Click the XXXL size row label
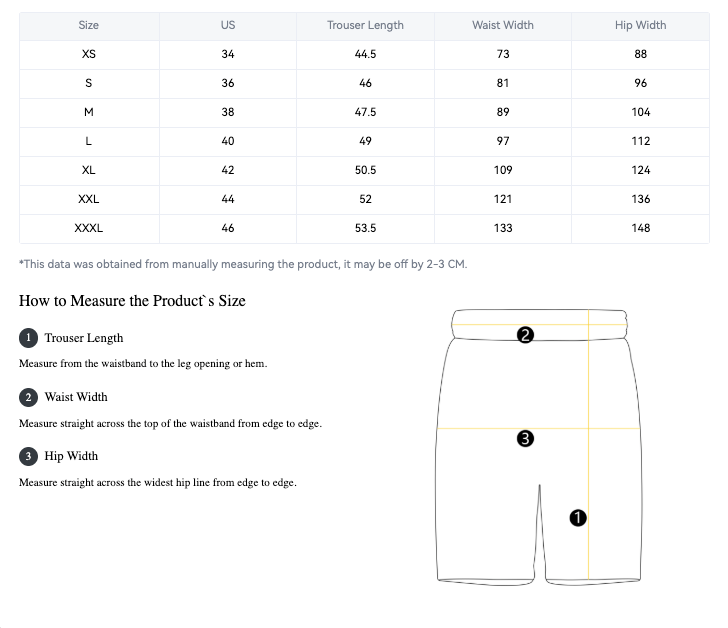Viewport: 728px width, 628px height. (89, 228)
